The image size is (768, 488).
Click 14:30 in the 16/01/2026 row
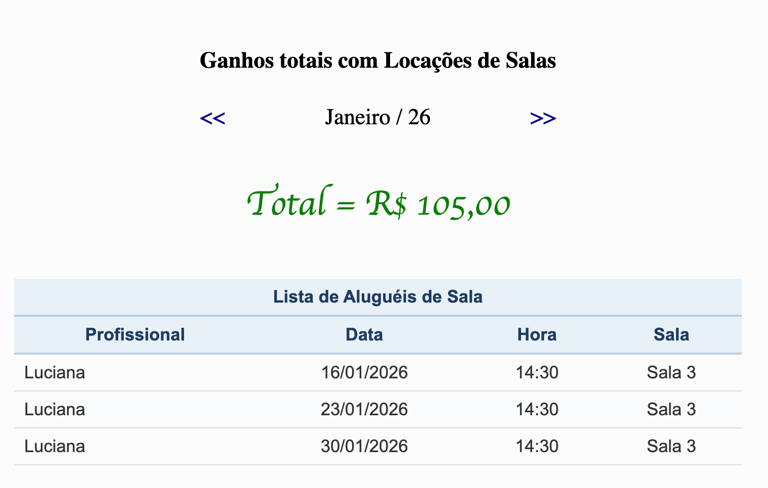pos(537,372)
